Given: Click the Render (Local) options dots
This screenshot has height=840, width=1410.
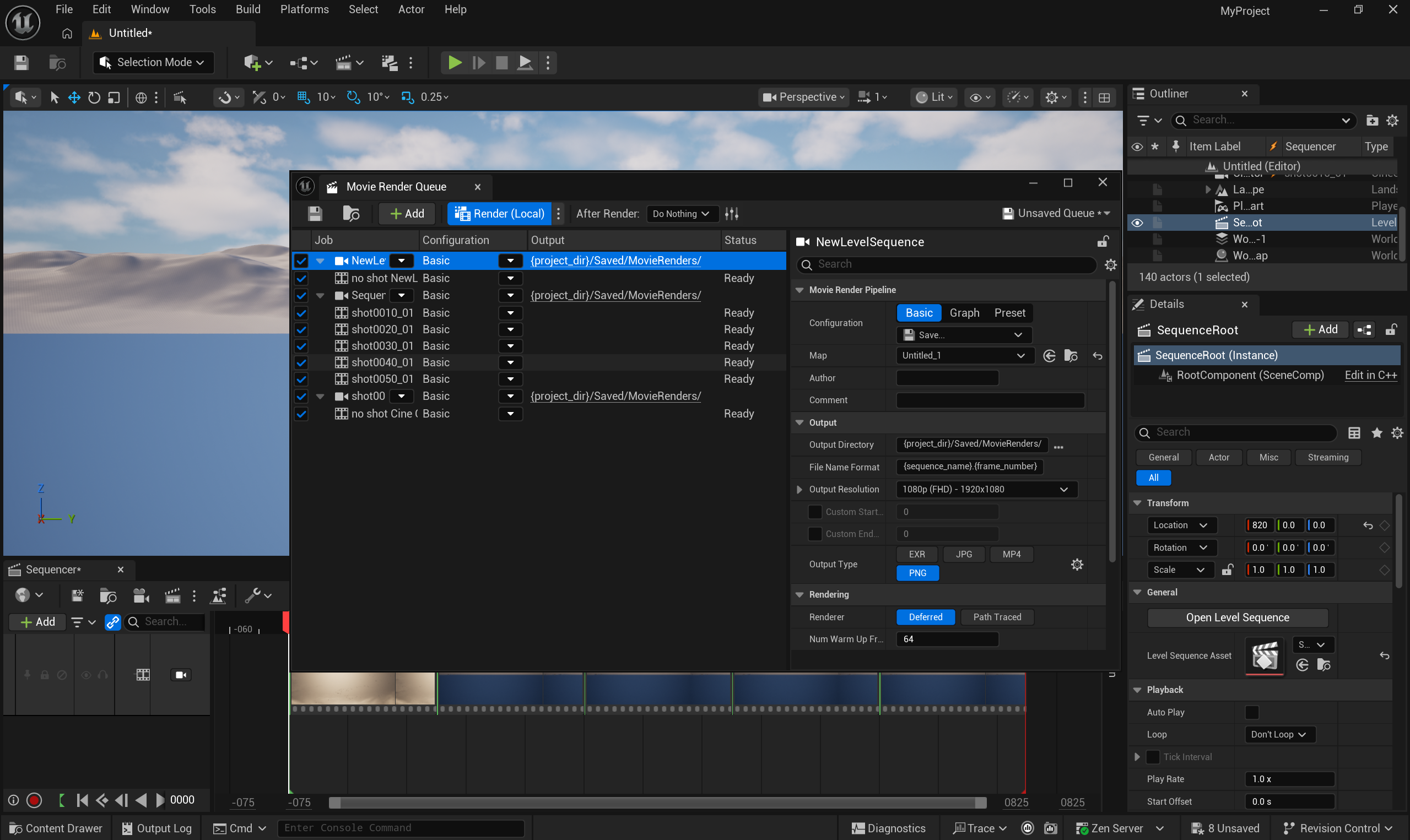Looking at the screenshot, I should (x=558, y=214).
